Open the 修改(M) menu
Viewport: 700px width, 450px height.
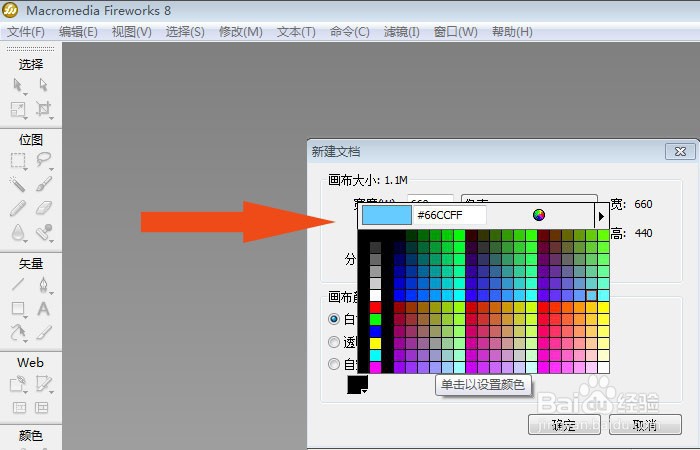coord(241,32)
